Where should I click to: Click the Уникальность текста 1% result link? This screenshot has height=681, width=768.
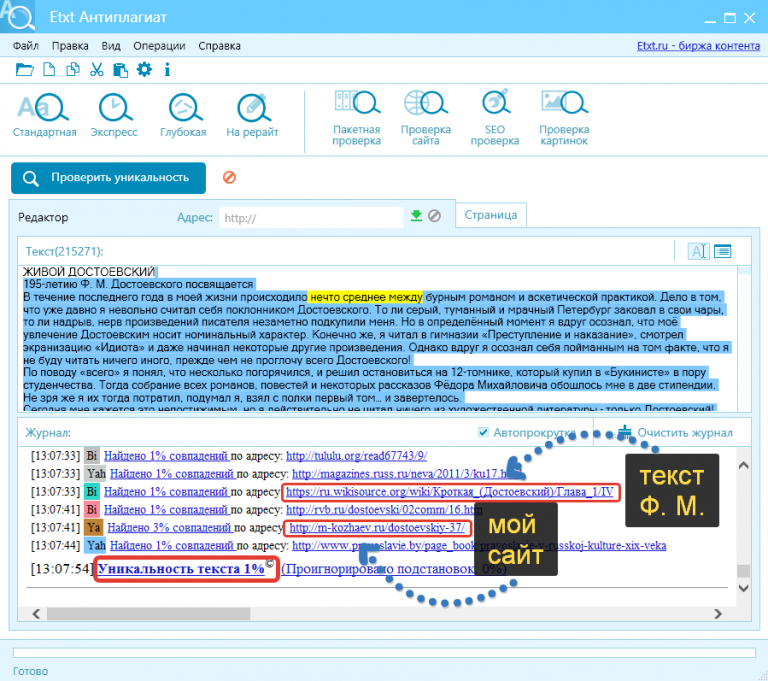click(182, 569)
